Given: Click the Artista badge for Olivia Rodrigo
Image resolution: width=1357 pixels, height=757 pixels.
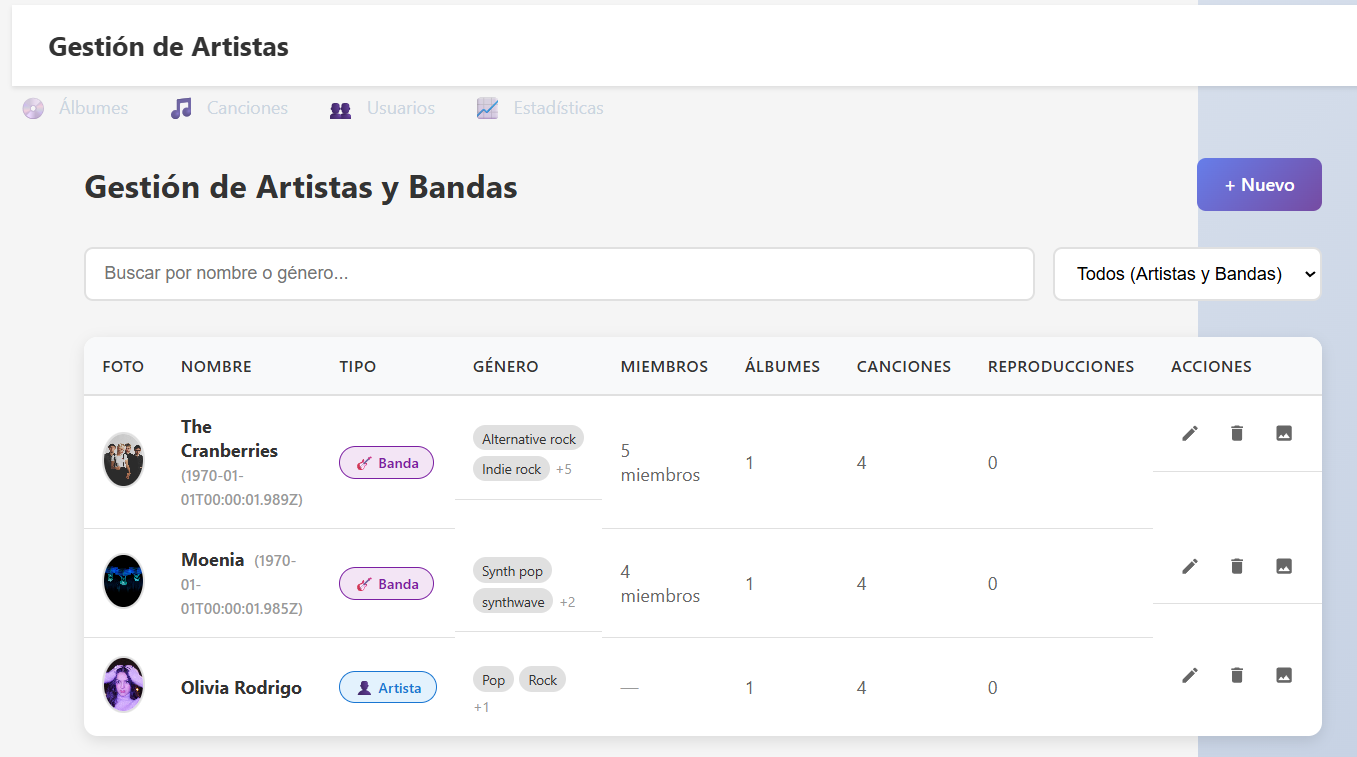Looking at the screenshot, I should (388, 687).
